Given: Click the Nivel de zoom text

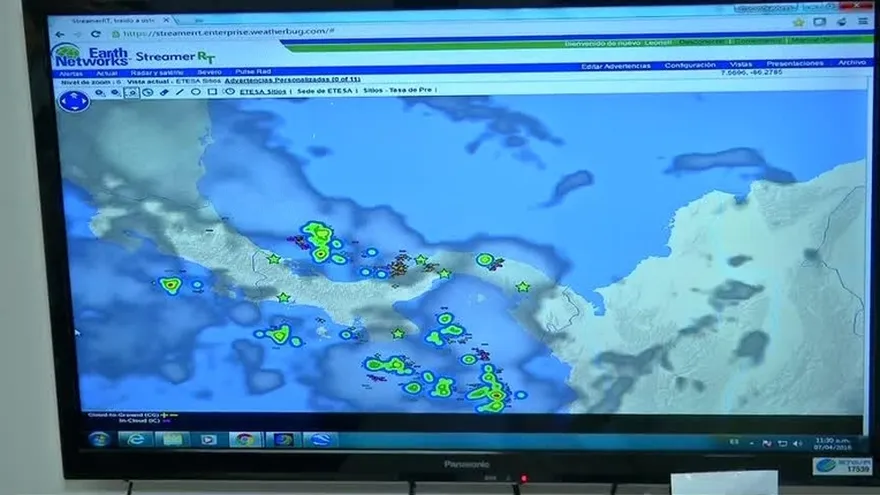Looking at the screenshot, I should 91,82.
